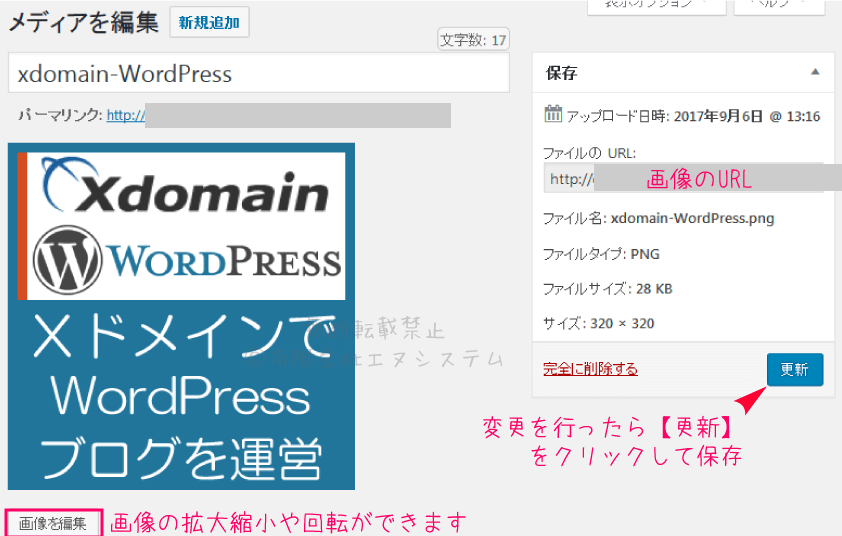Click the 新規追加 button
The height and width of the screenshot is (536, 842).
tap(209, 23)
